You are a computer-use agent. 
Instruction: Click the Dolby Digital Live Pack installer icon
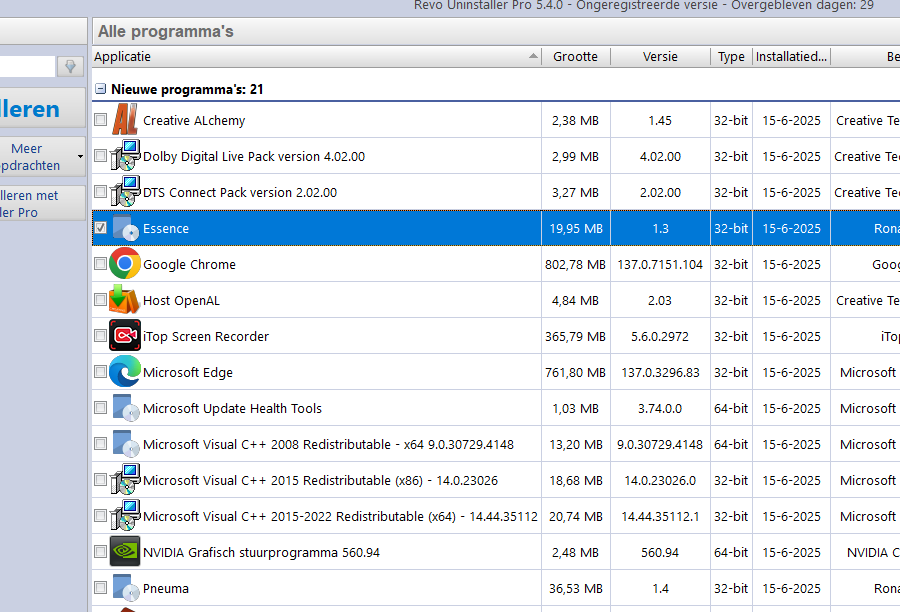pyautogui.click(x=125, y=156)
